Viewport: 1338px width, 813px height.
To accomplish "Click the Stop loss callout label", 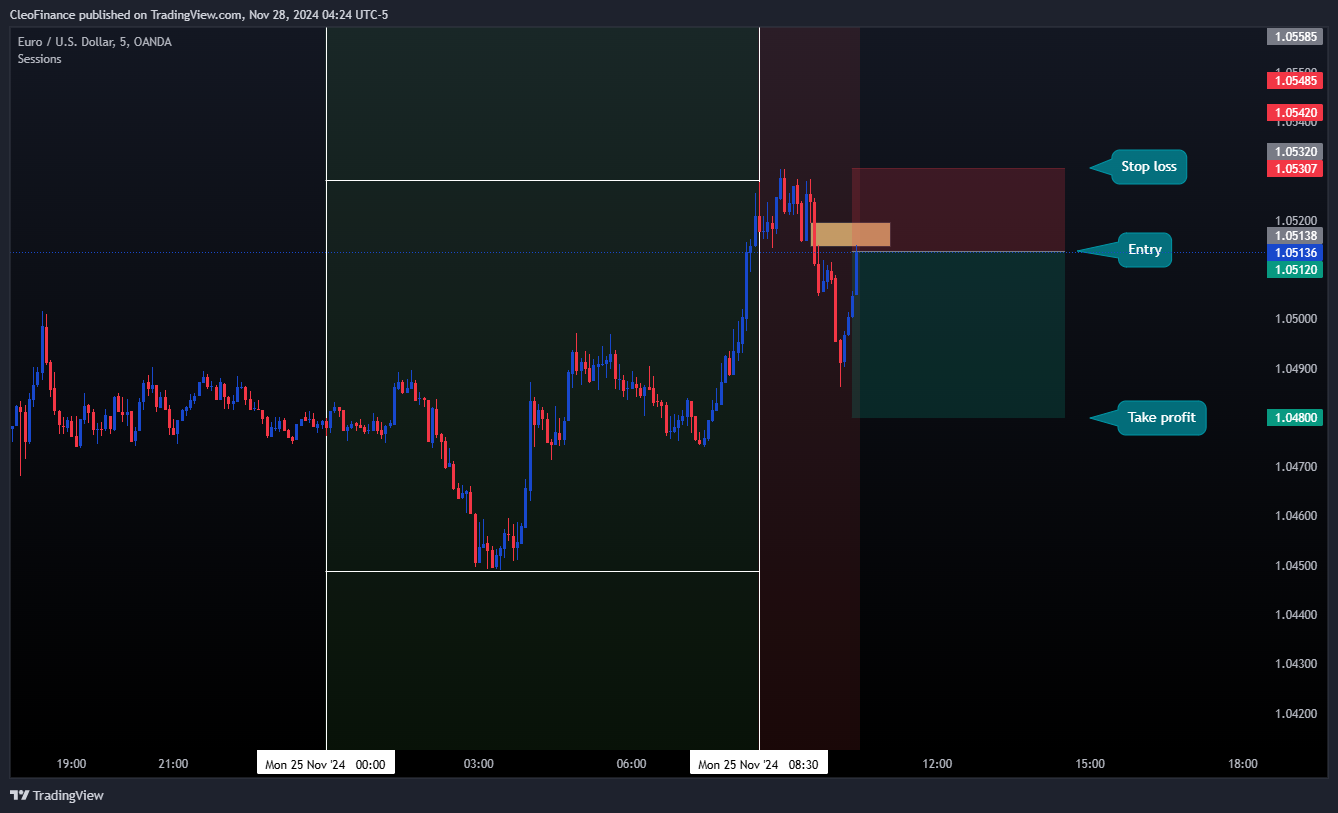I will (x=1148, y=167).
